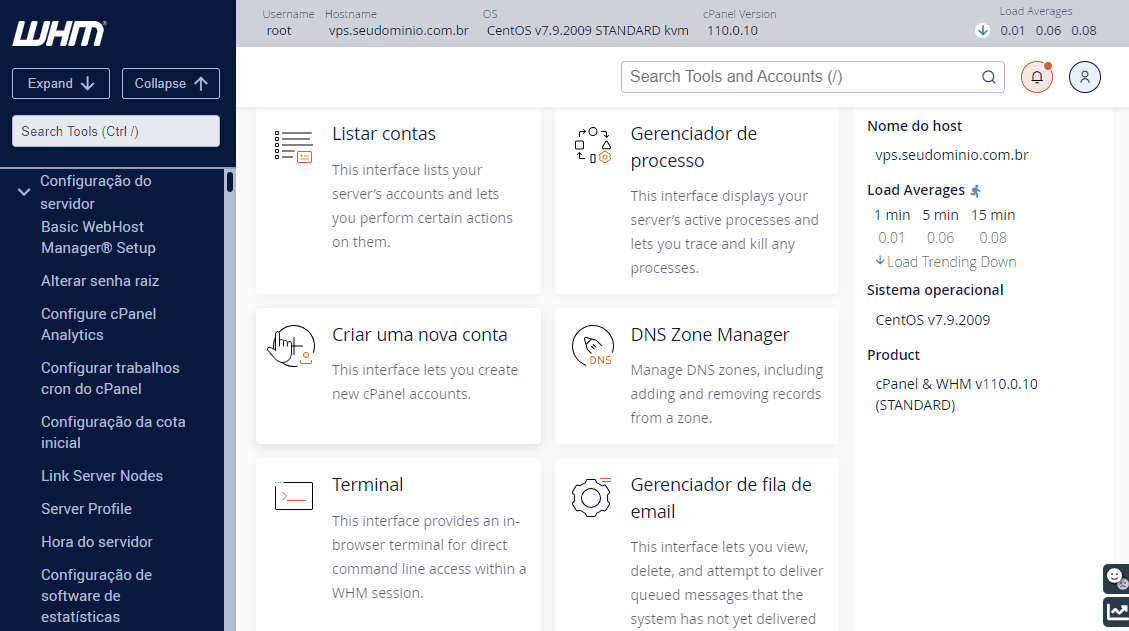Image resolution: width=1129 pixels, height=631 pixels.
Task: Open the Listar contas icon
Action: coord(294,146)
